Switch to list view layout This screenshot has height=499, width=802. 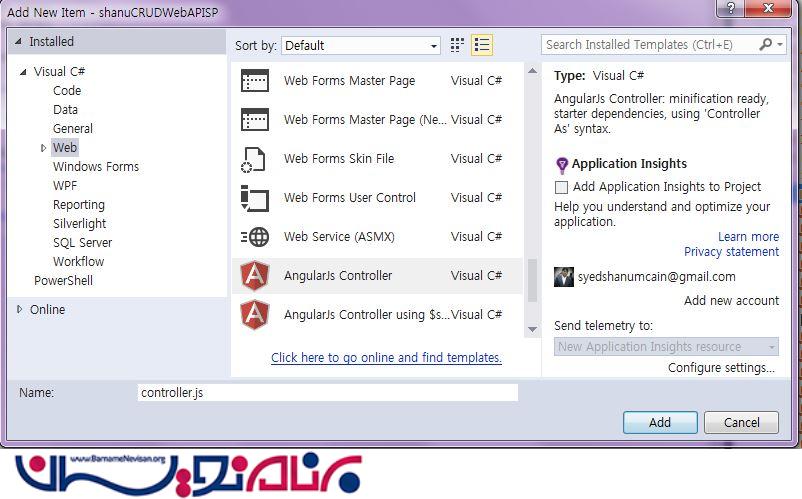coord(482,45)
